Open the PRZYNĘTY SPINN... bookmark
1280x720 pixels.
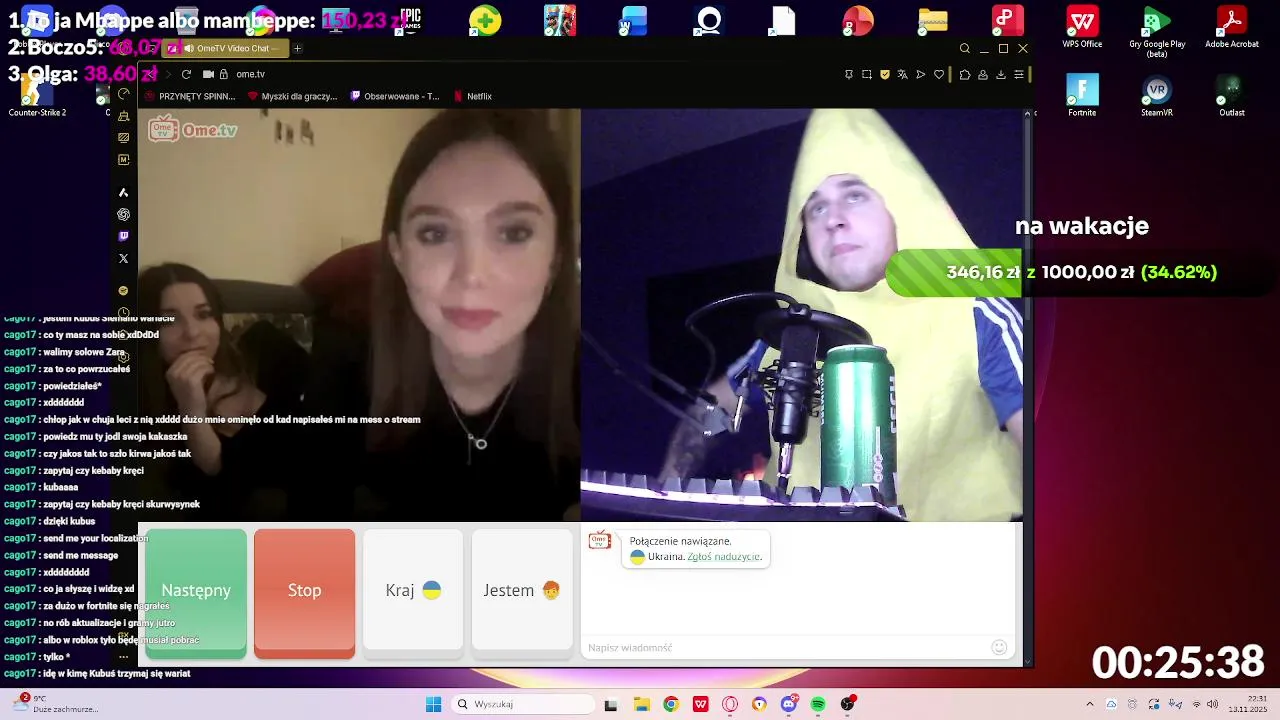click(190, 96)
